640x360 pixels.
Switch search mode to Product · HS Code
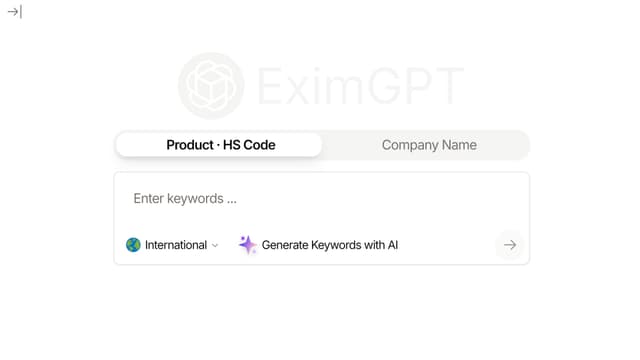[219, 145]
